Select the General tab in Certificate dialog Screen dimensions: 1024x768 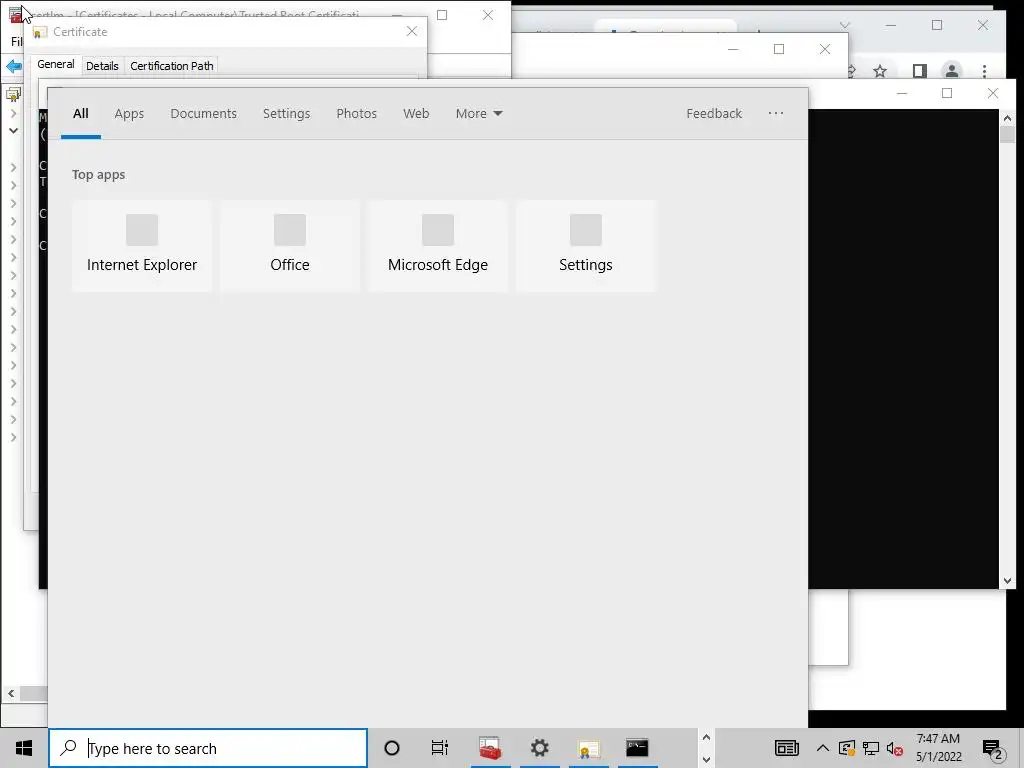(56, 65)
